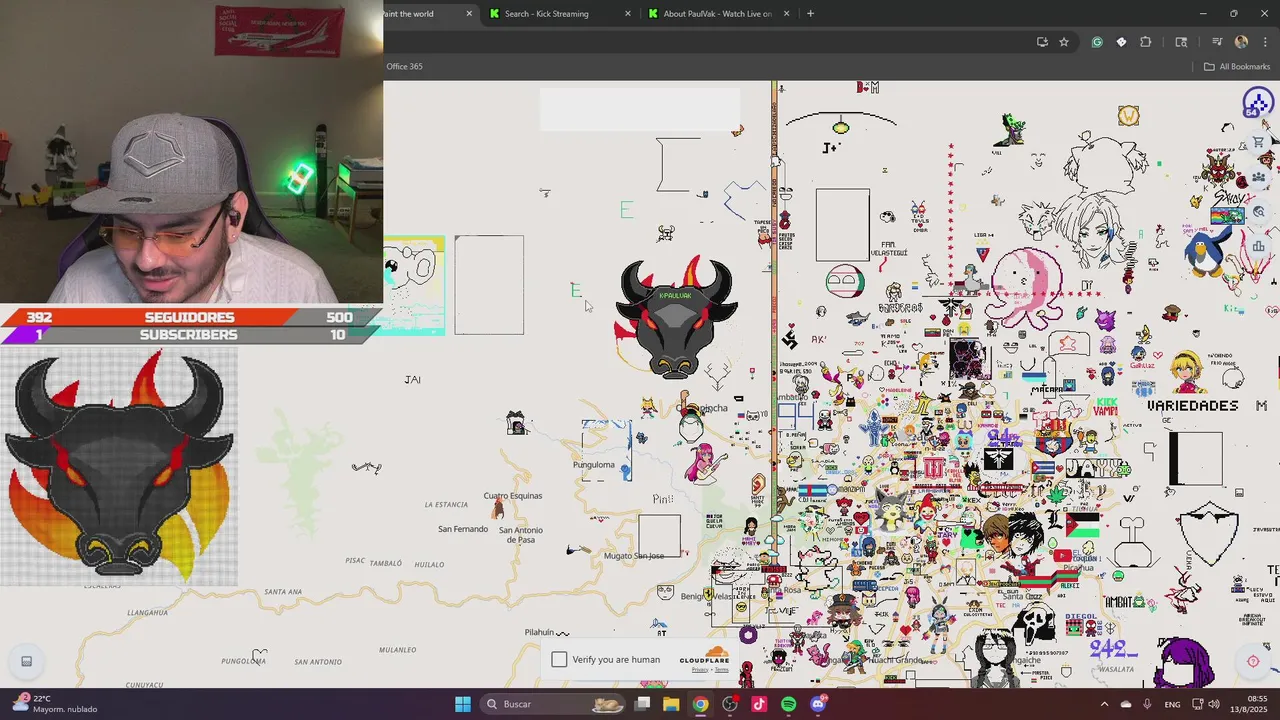The height and width of the screenshot is (720, 1280).
Task: Click the San Fernando map label
Action: [x=463, y=529]
